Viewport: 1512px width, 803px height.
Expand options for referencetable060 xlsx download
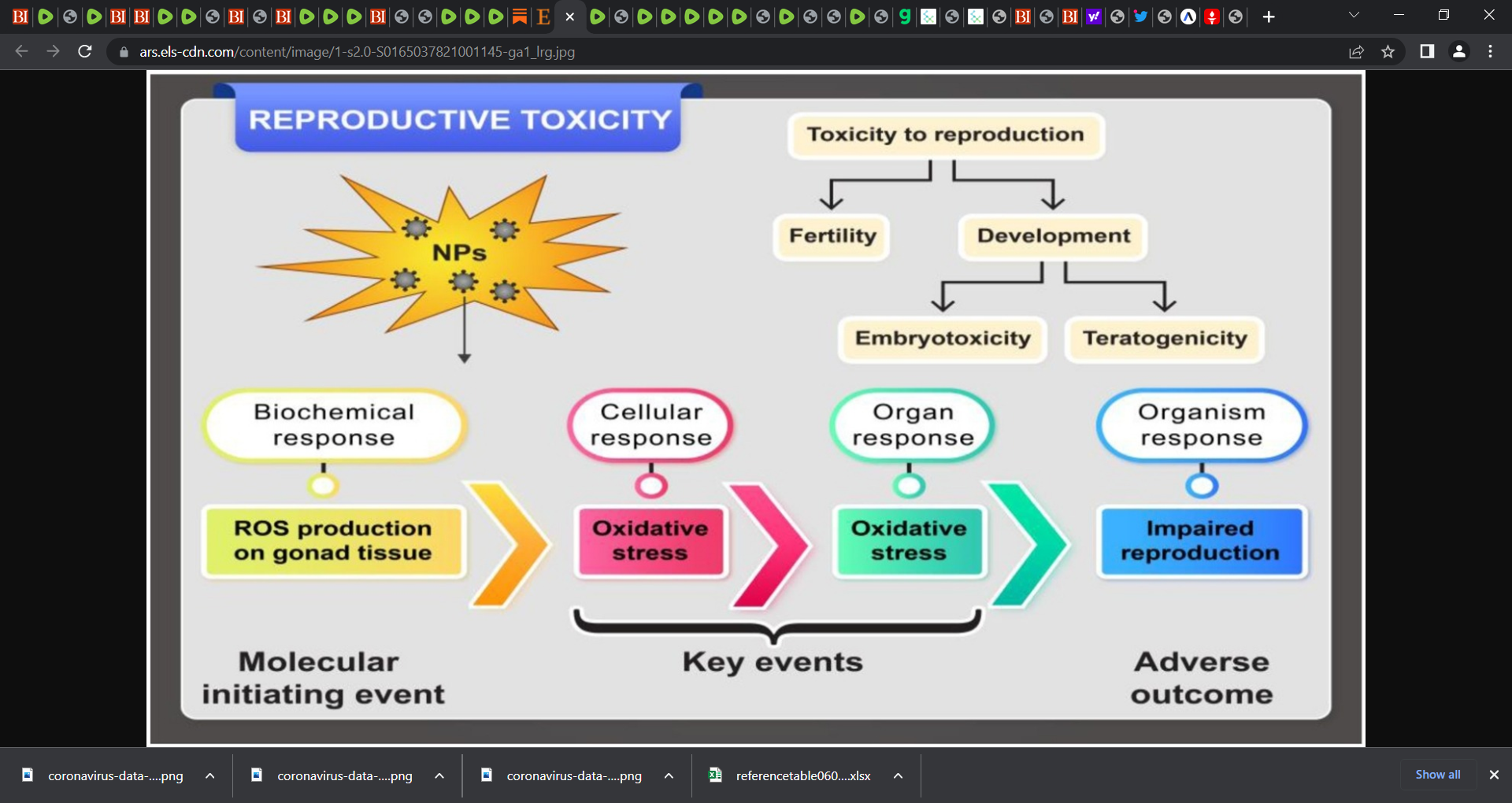(898, 775)
